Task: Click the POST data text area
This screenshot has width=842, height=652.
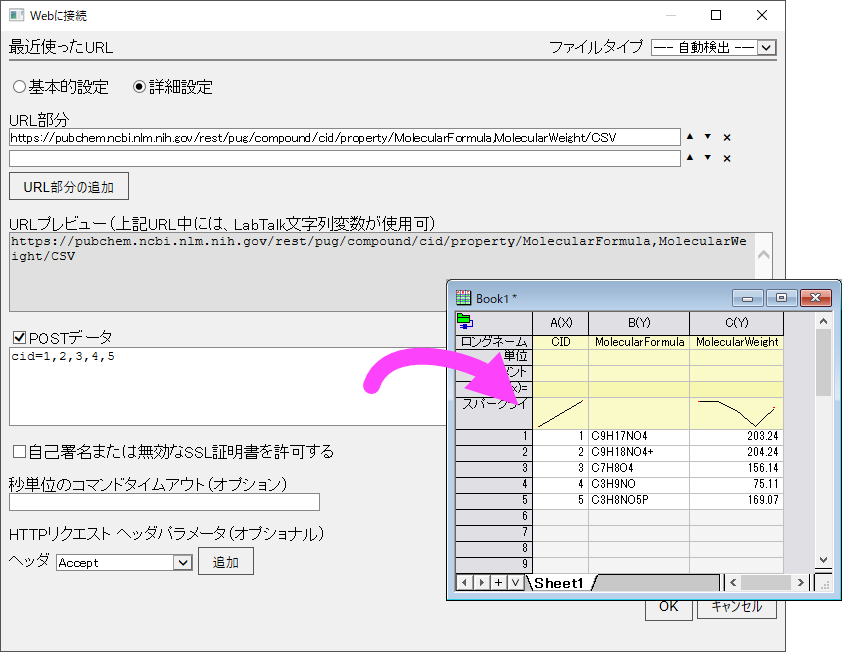Action: [228, 387]
